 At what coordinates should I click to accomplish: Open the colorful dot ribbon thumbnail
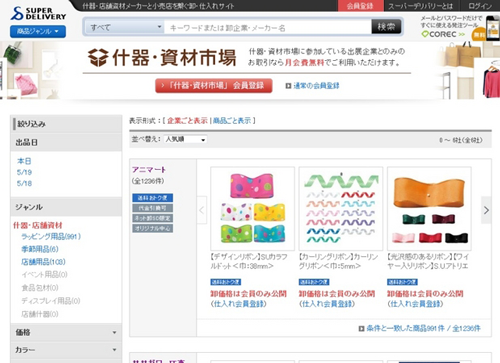tap(253, 209)
